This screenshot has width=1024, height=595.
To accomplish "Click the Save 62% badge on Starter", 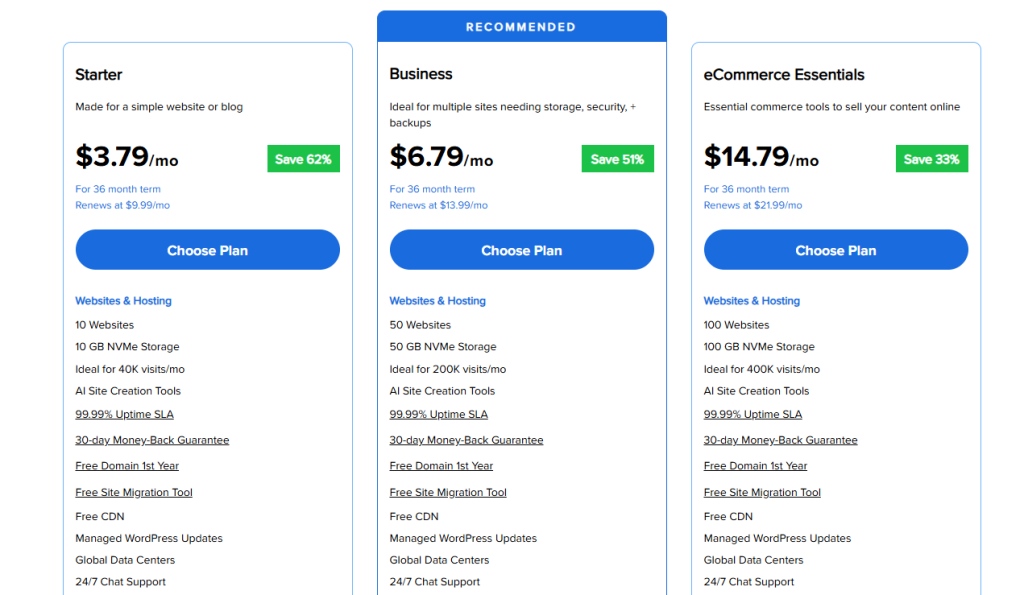I will pos(303,159).
